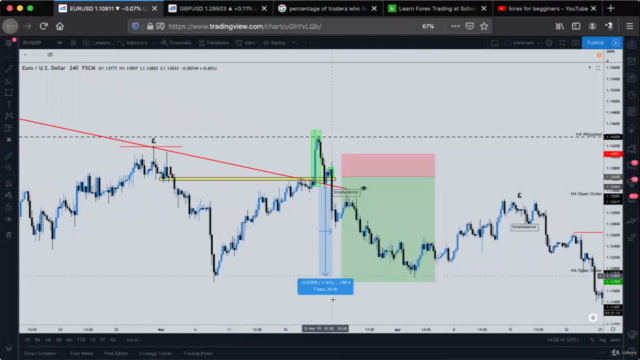Viewport: 640px width, 360px height.
Task: Expand the bottom panel chevron
Action: (602, 353)
